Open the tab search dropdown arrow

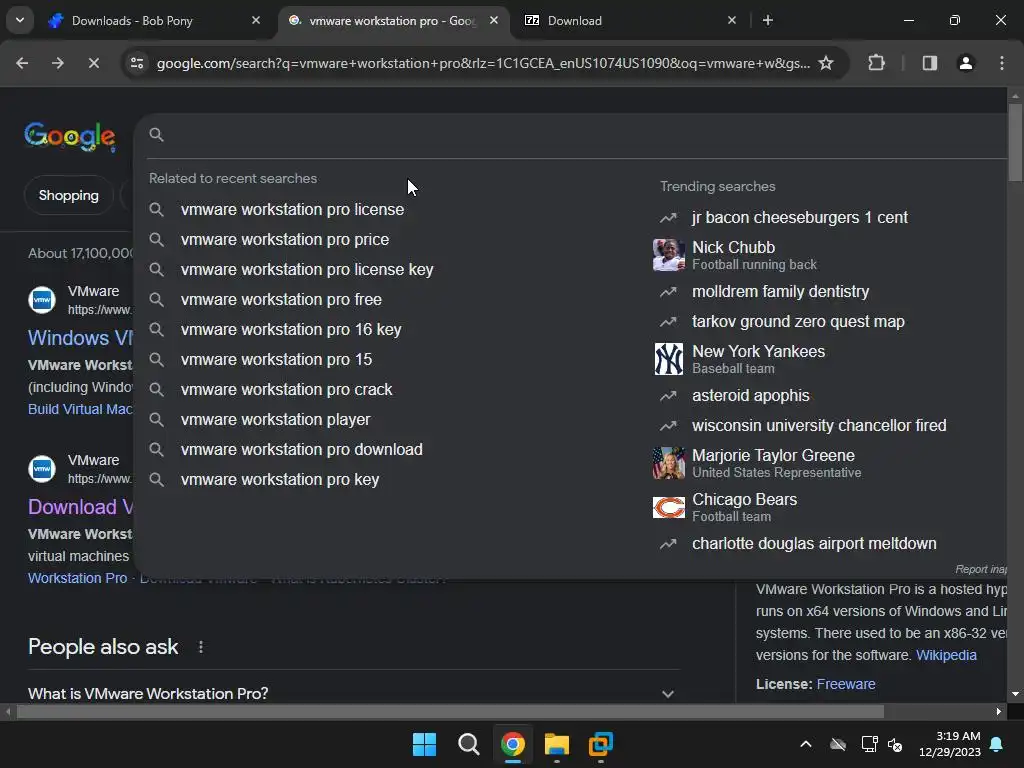coord(20,20)
